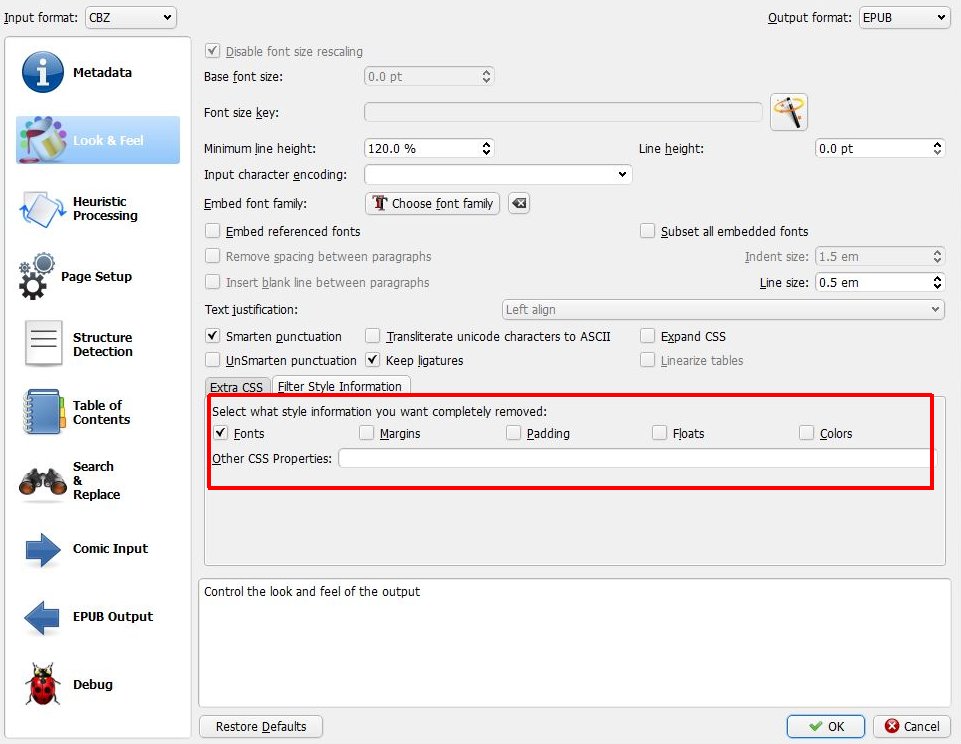Adjust Line height spinner arrows

pos(937,148)
